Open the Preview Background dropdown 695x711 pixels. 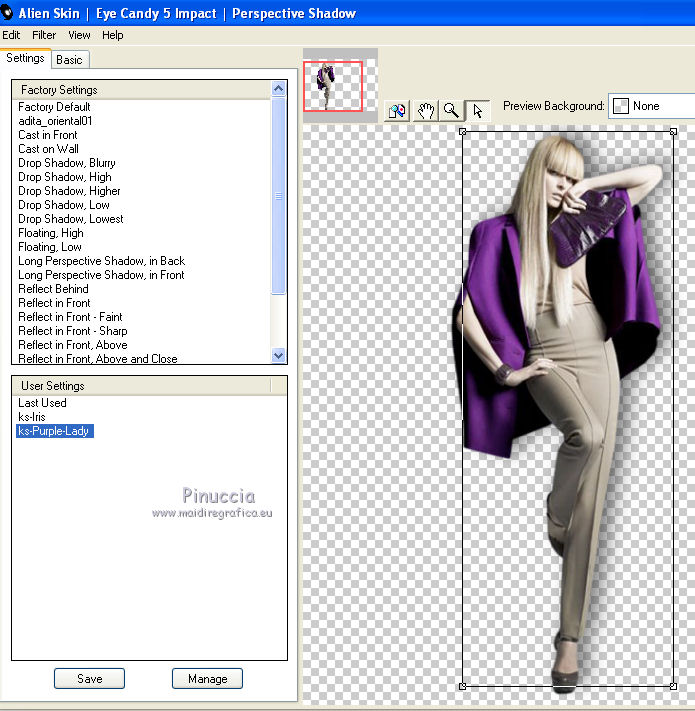[x=651, y=106]
